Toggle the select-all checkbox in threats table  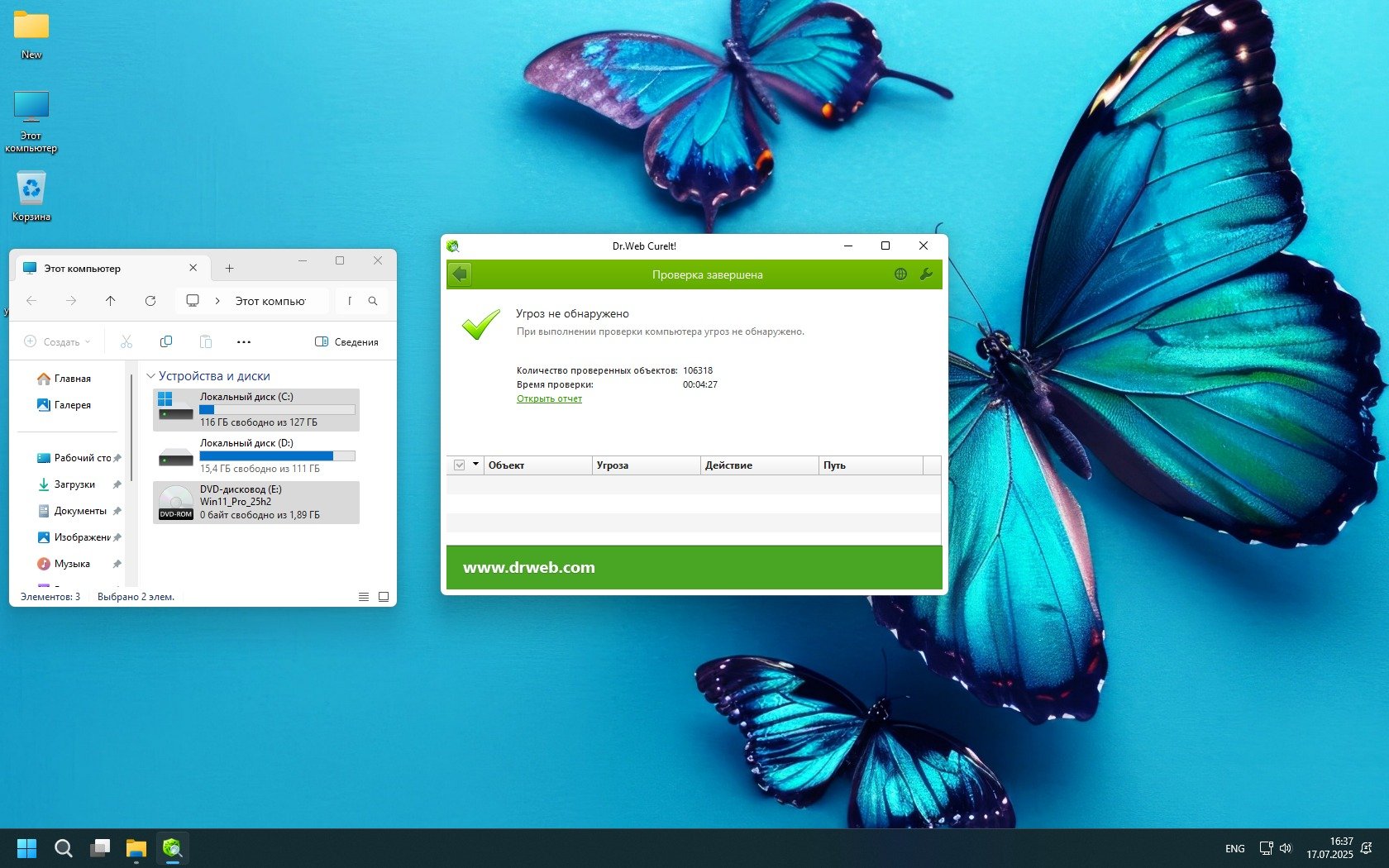[x=460, y=465]
